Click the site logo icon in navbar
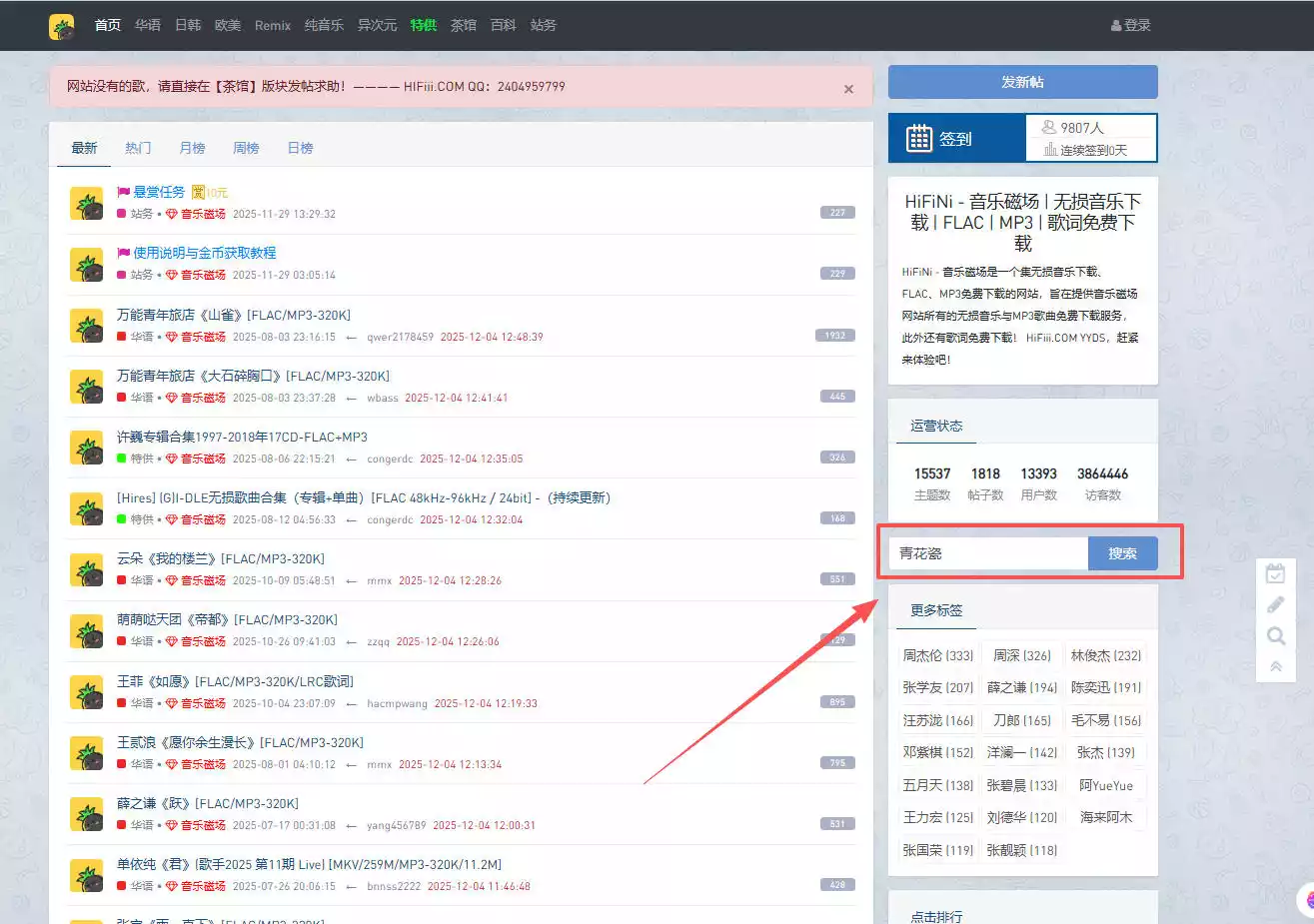 click(x=62, y=26)
